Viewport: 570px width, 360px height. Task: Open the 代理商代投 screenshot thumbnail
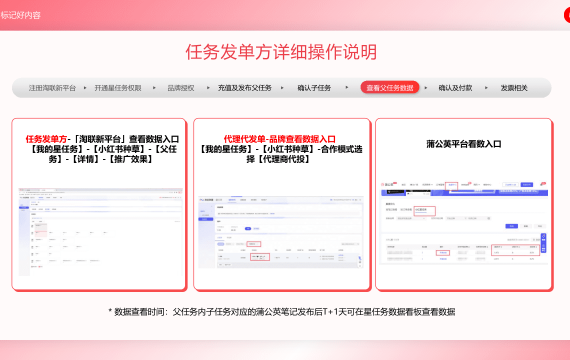pyautogui.click(x=281, y=232)
